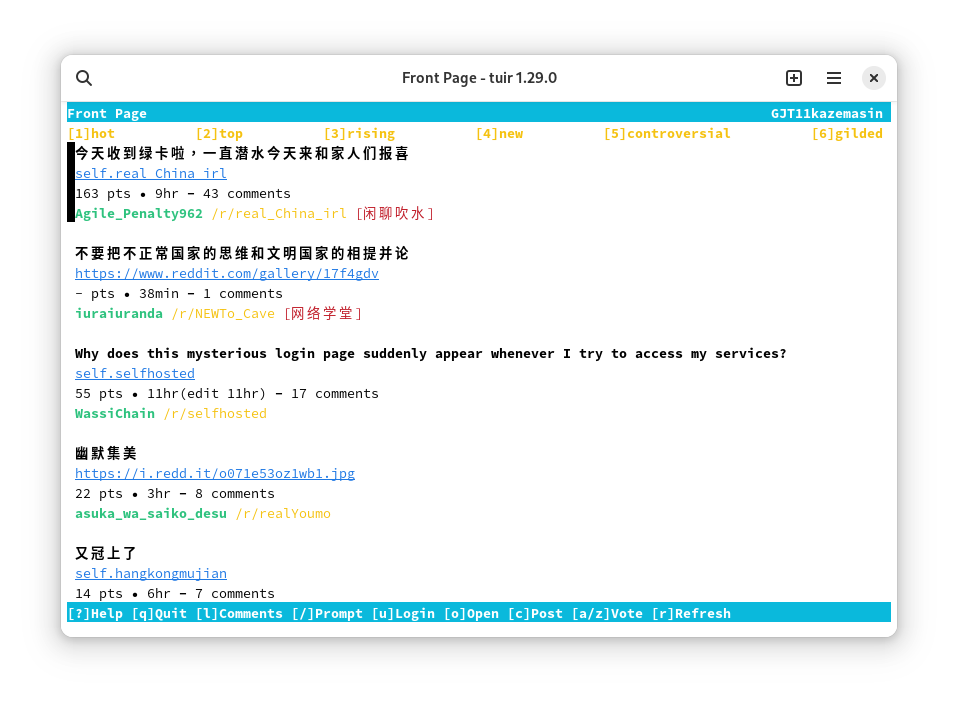
Task: Click the /r/realYoumo subreddit label
Action: (283, 514)
